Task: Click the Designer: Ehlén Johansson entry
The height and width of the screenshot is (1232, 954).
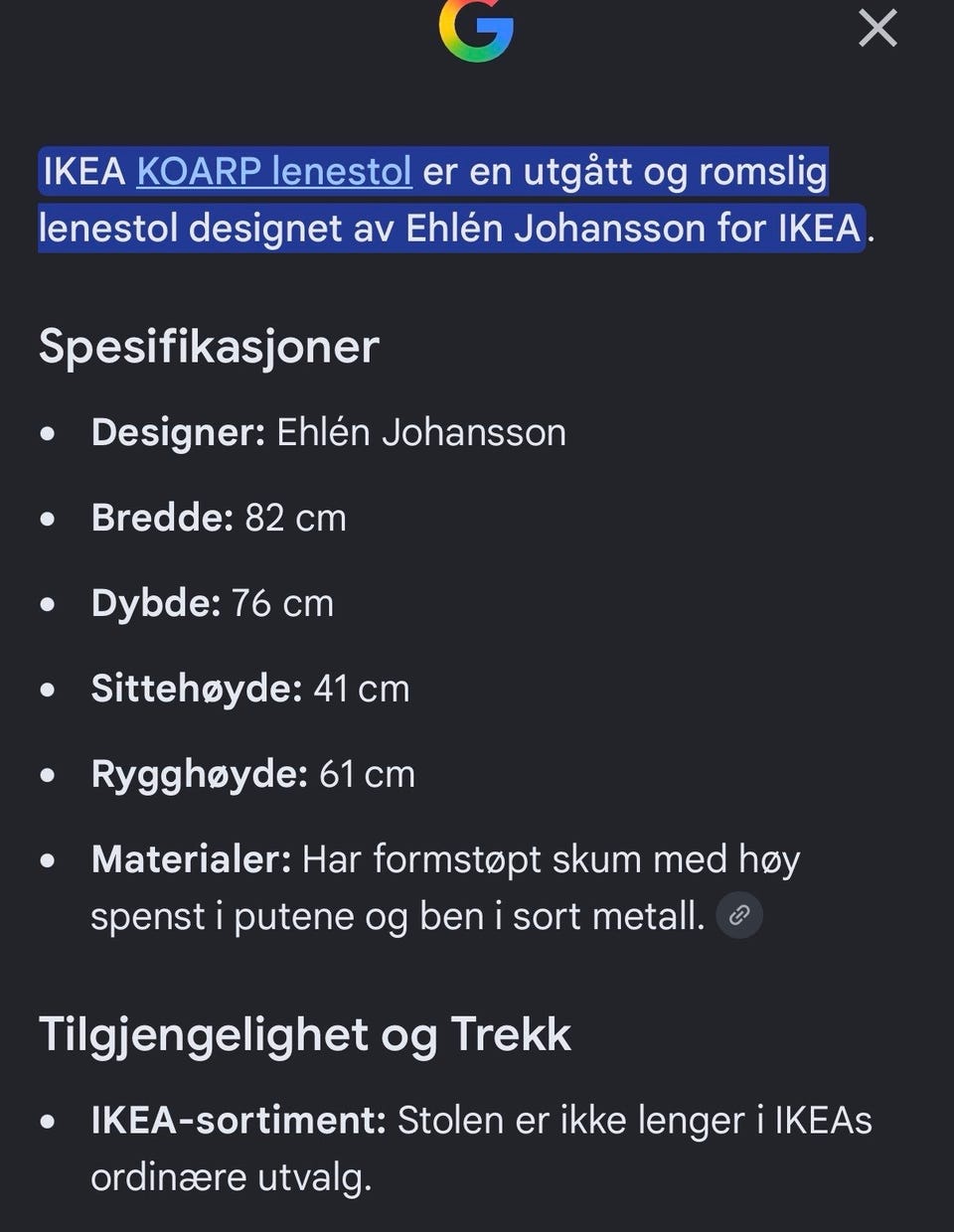Action: tap(328, 432)
